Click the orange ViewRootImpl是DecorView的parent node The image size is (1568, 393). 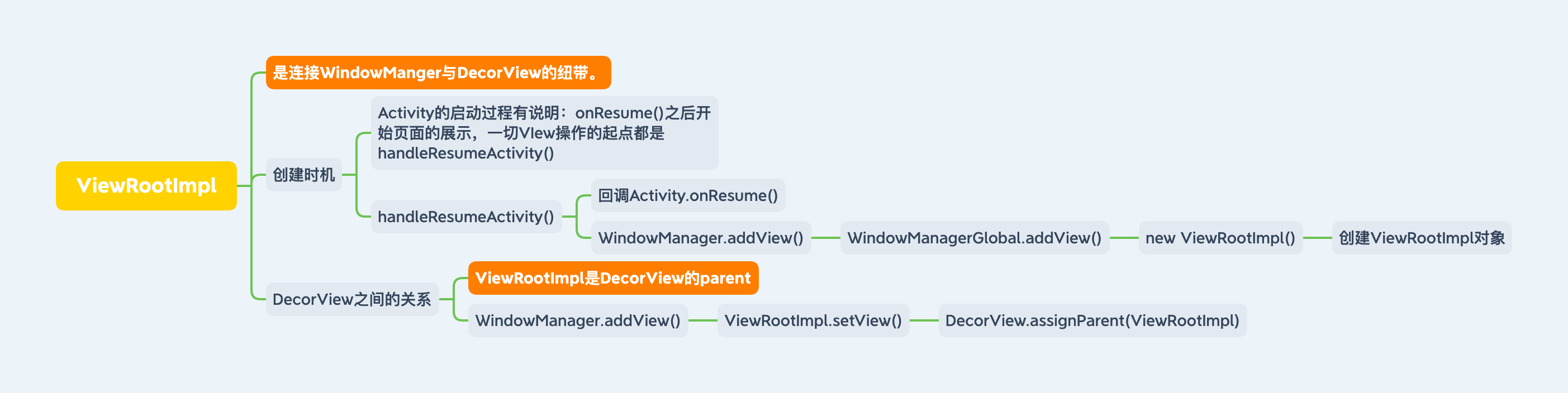pos(613,278)
